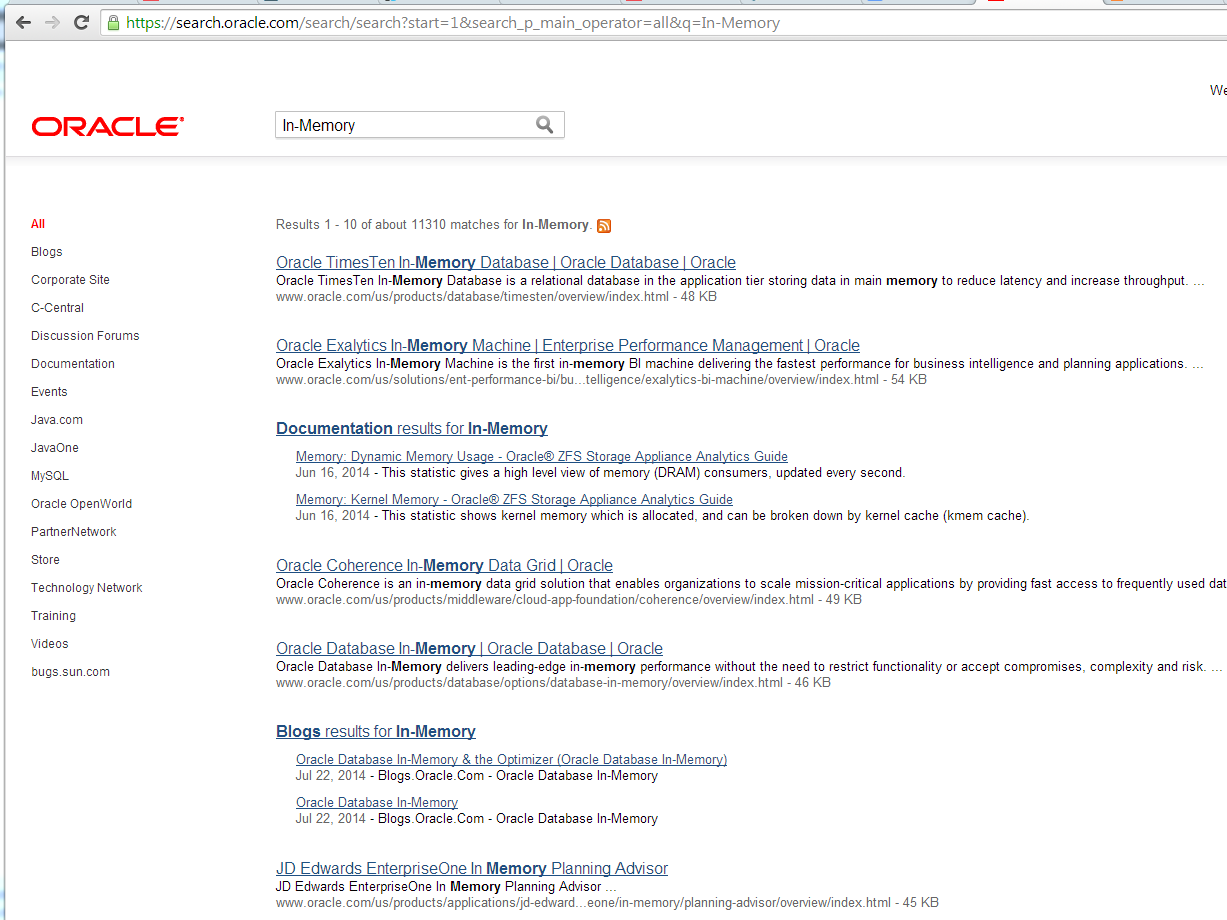Click the green padlock security icon
Viewport: 1227px width, 920px height.
(x=114, y=22)
